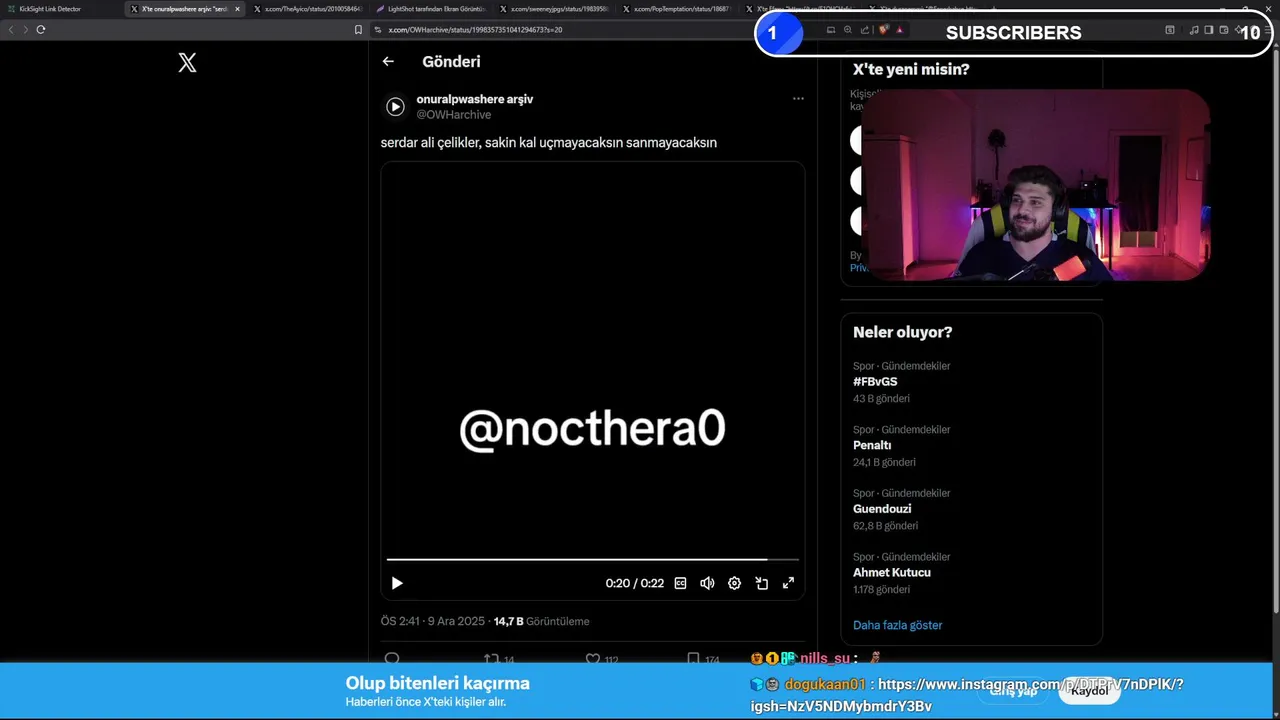
Task: Click the Giriş yap login button
Action: click(x=1012, y=691)
